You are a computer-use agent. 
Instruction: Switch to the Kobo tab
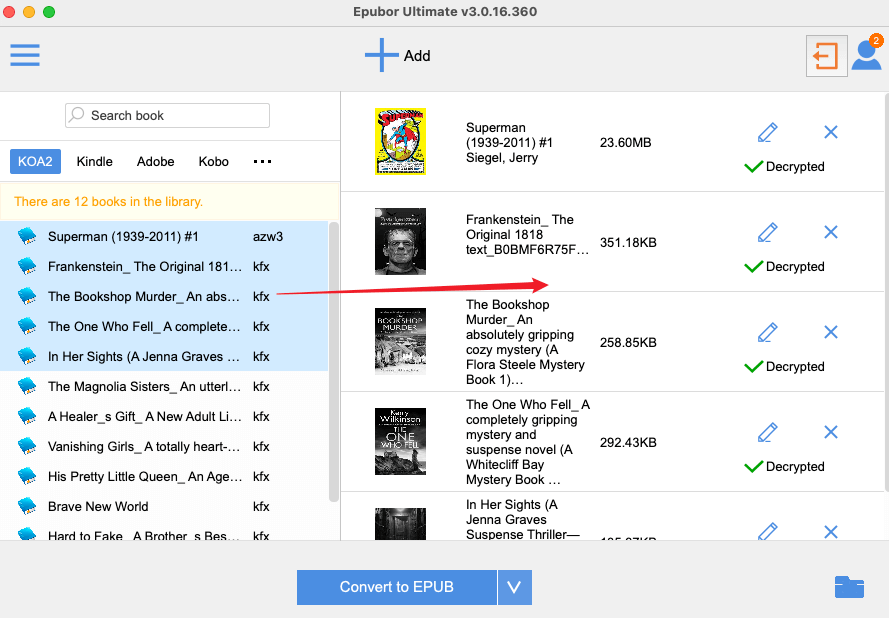214,162
